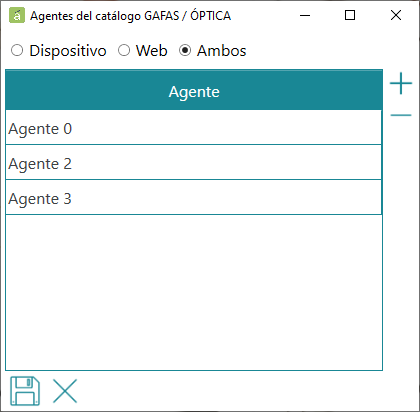Click the 'Ambos' label text
The image size is (420, 412).
pyautogui.click(x=222, y=51)
